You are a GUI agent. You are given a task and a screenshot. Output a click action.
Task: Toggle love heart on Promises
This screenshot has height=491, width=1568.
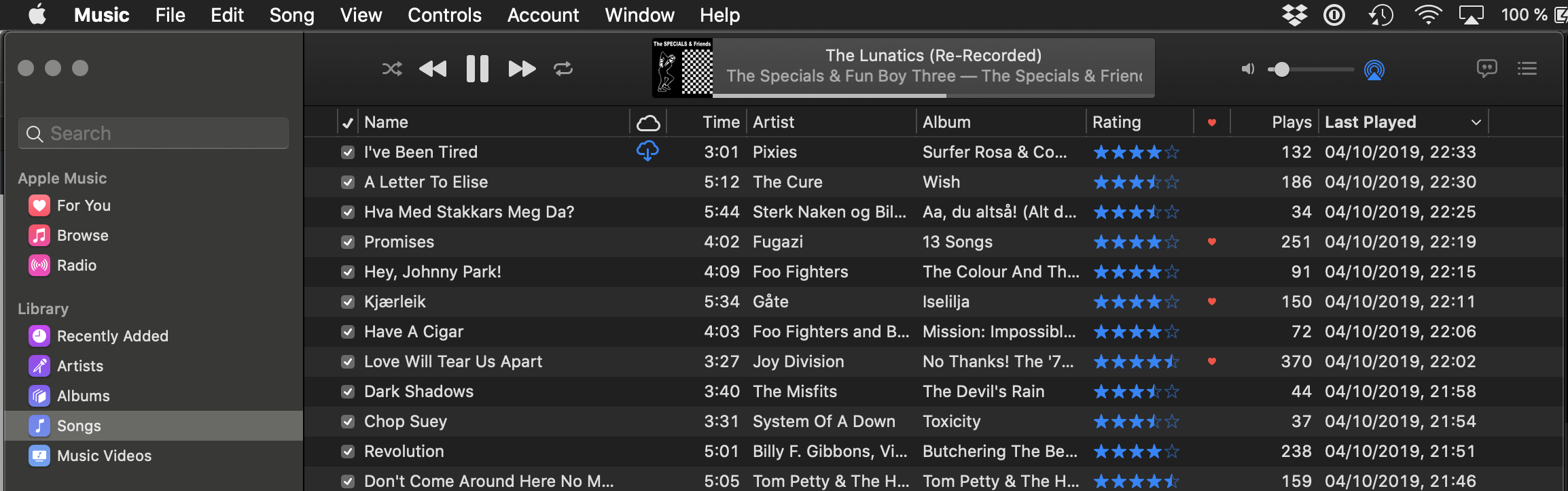pyautogui.click(x=1212, y=241)
